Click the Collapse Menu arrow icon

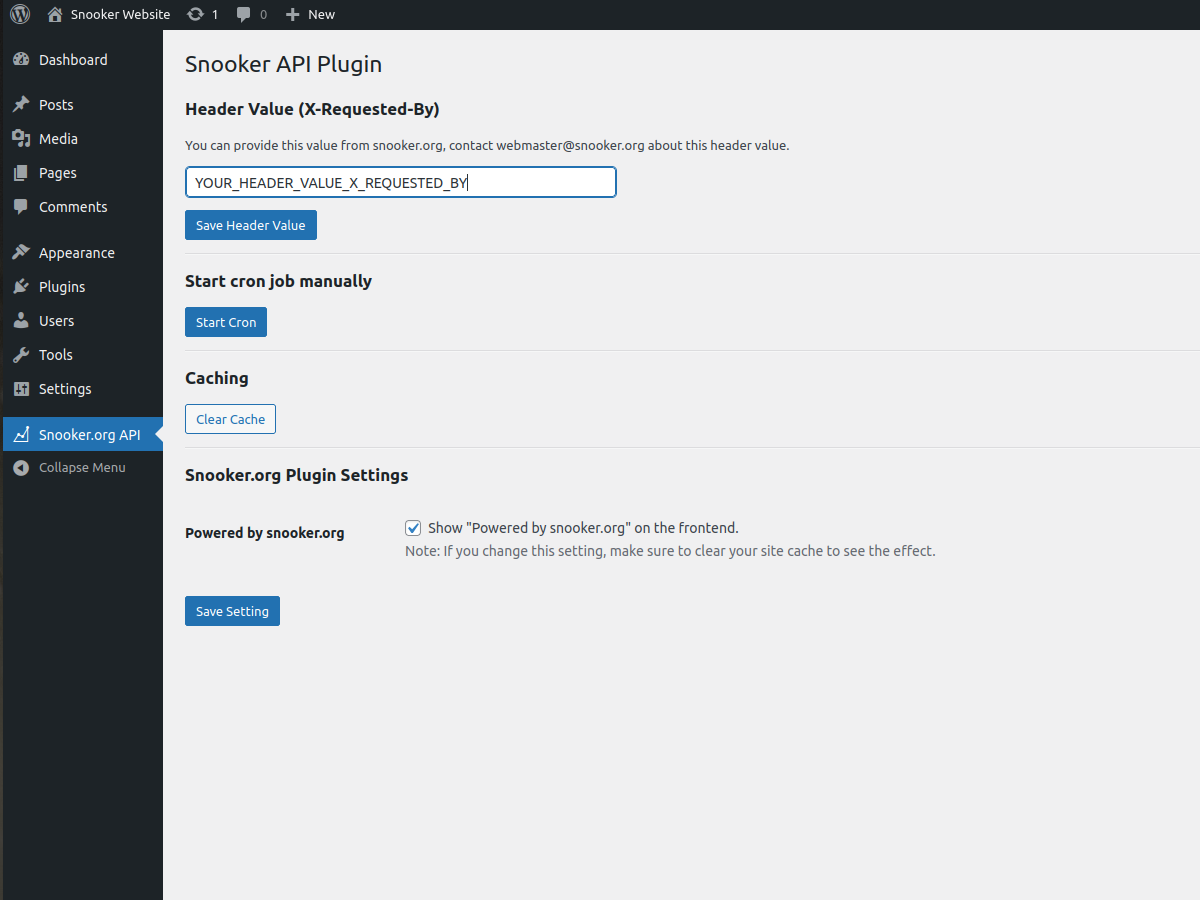point(21,468)
